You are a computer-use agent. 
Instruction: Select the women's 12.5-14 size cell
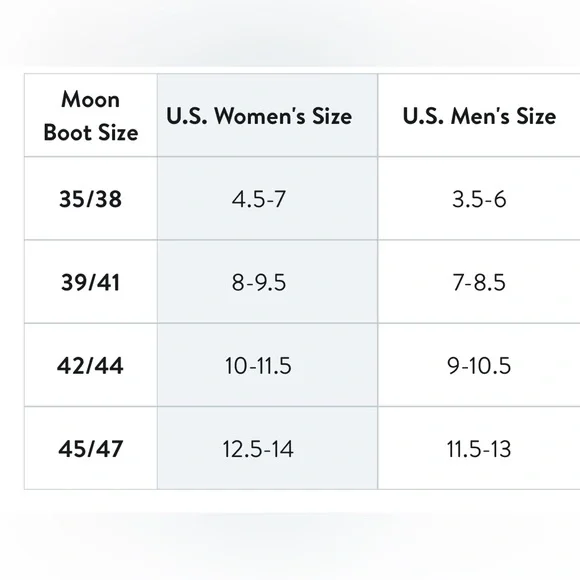pyautogui.click(x=267, y=448)
